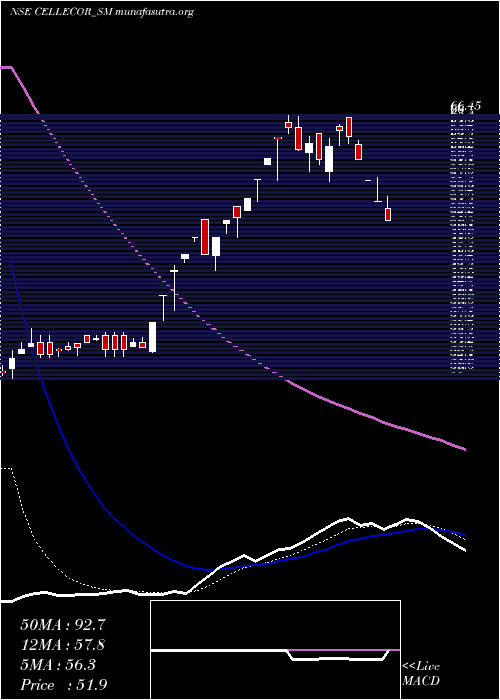Click the <<Live MACD label

coord(421,674)
